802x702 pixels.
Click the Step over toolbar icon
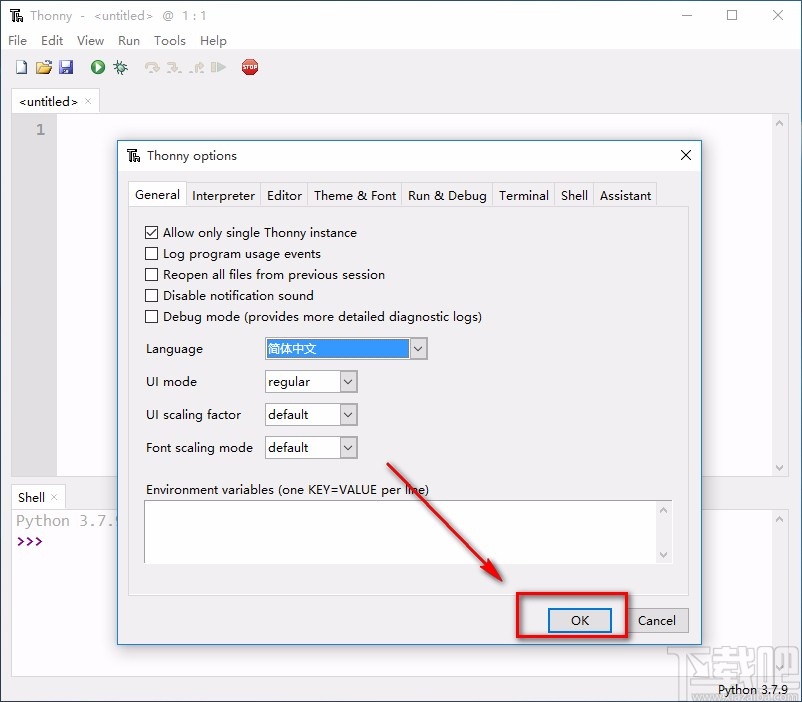pyautogui.click(x=152, y=68)
